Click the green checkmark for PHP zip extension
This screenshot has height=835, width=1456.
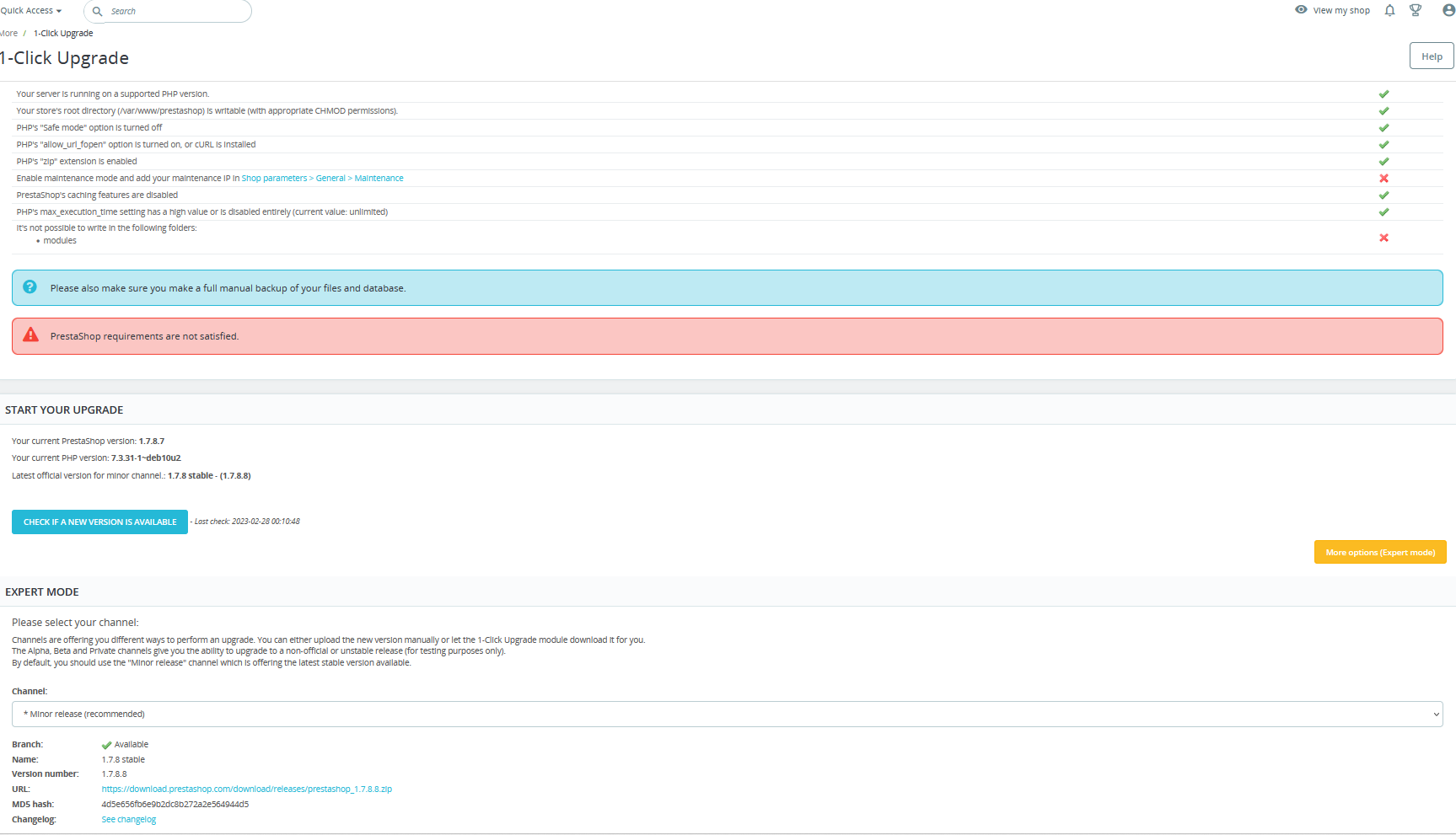[1383, 161]
